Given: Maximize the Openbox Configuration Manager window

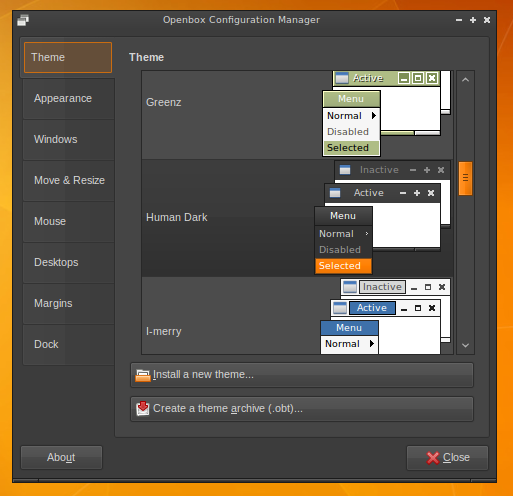Looking at the screenshot, I should pyautogui.click(x=473, y=20).
